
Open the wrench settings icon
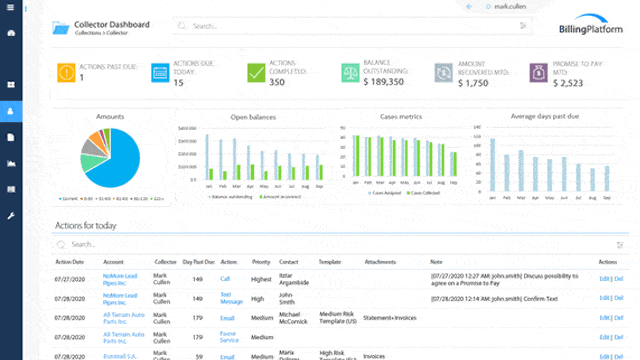11,216
